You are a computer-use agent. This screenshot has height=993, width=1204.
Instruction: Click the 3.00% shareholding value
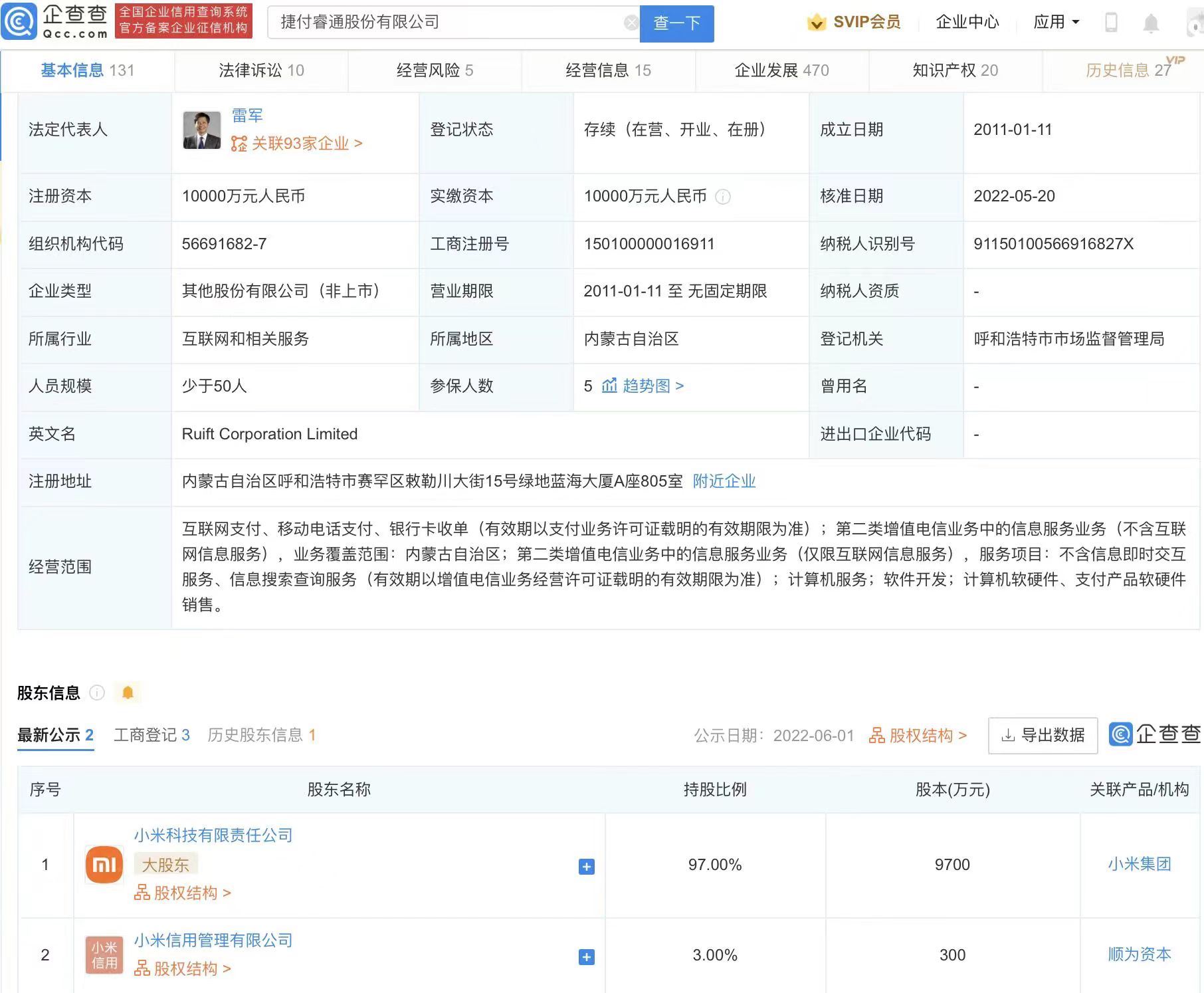pyautogui.click(x=715, y=955)
